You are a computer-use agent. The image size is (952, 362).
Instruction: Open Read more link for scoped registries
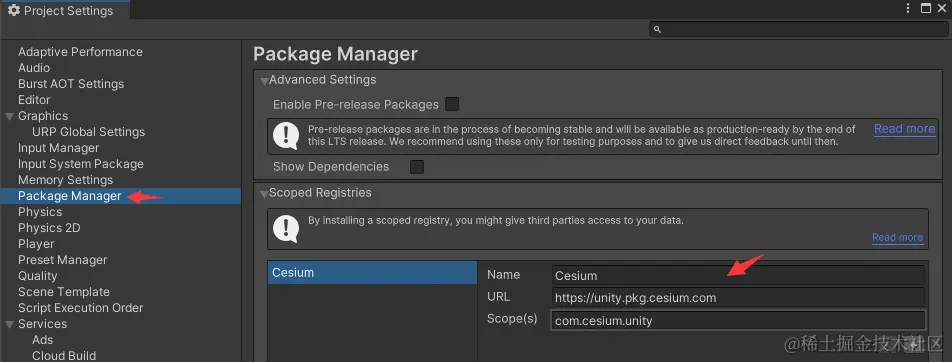coord(897,237)
